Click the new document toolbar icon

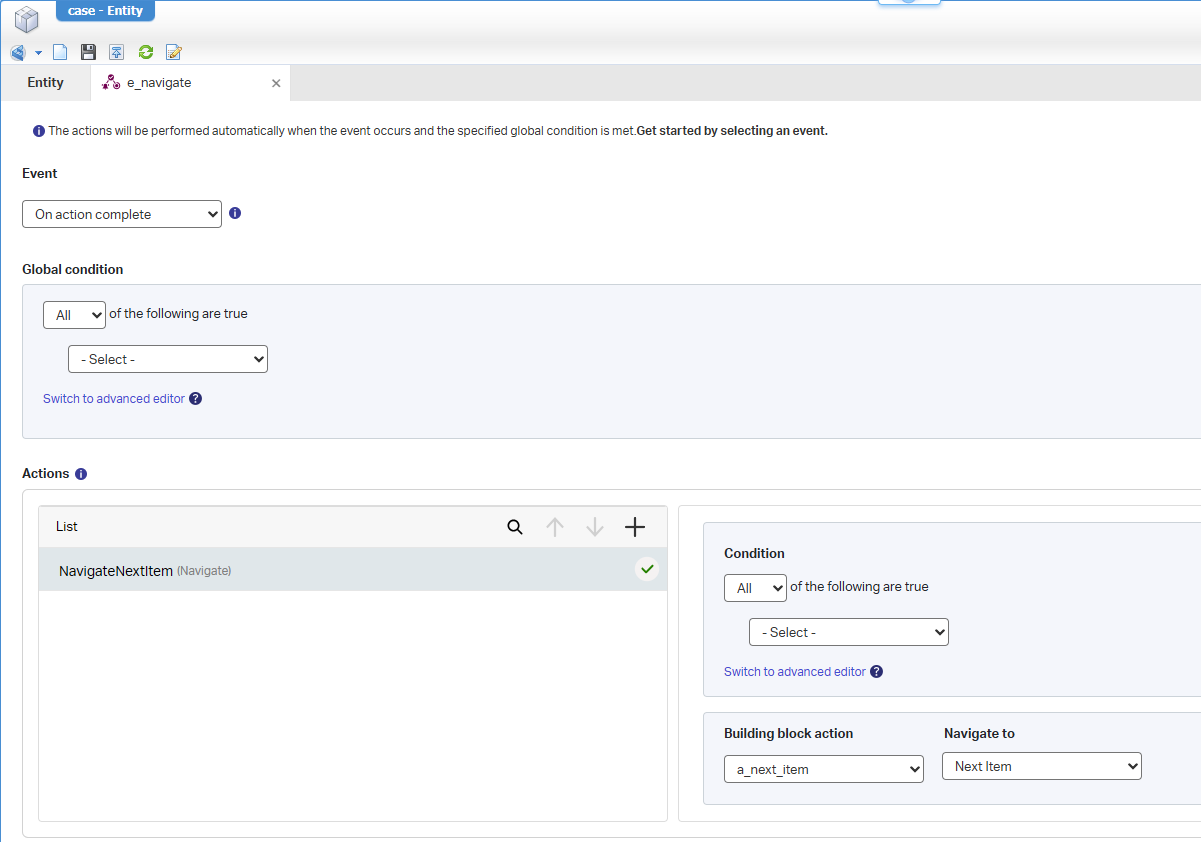(x=60, y=52)
